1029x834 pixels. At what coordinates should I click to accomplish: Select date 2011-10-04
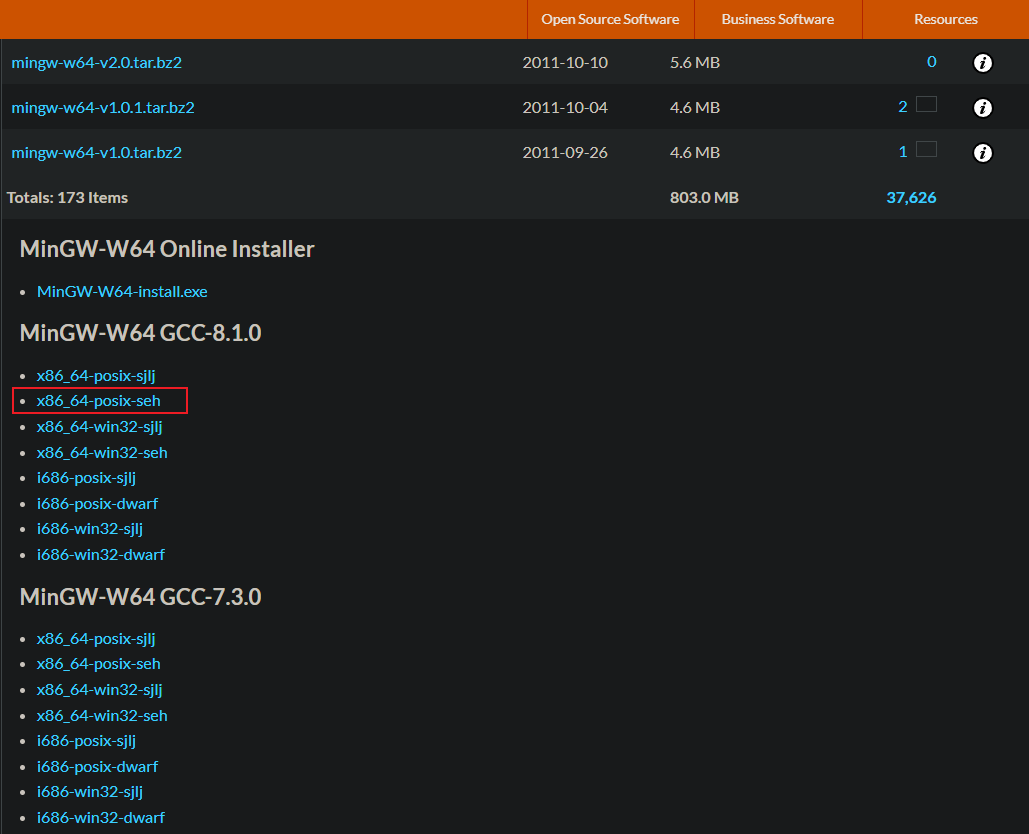[x=565, y=108]
